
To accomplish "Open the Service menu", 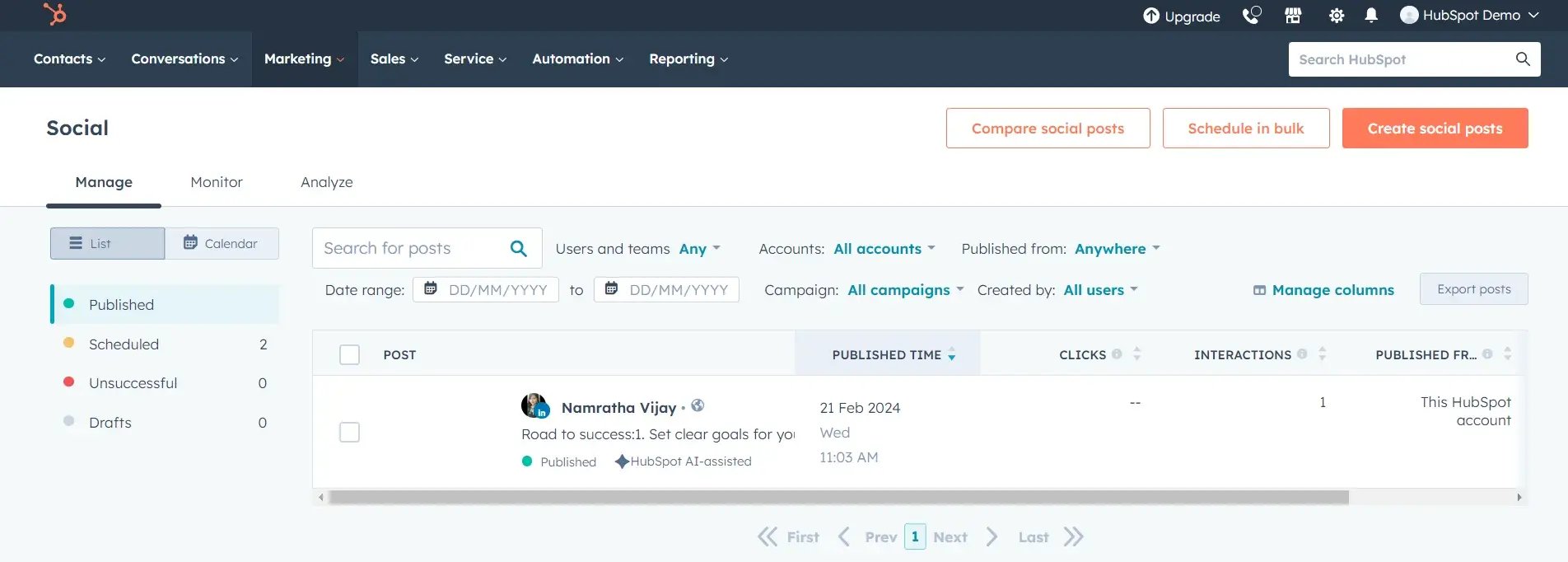I will point(475,59).
